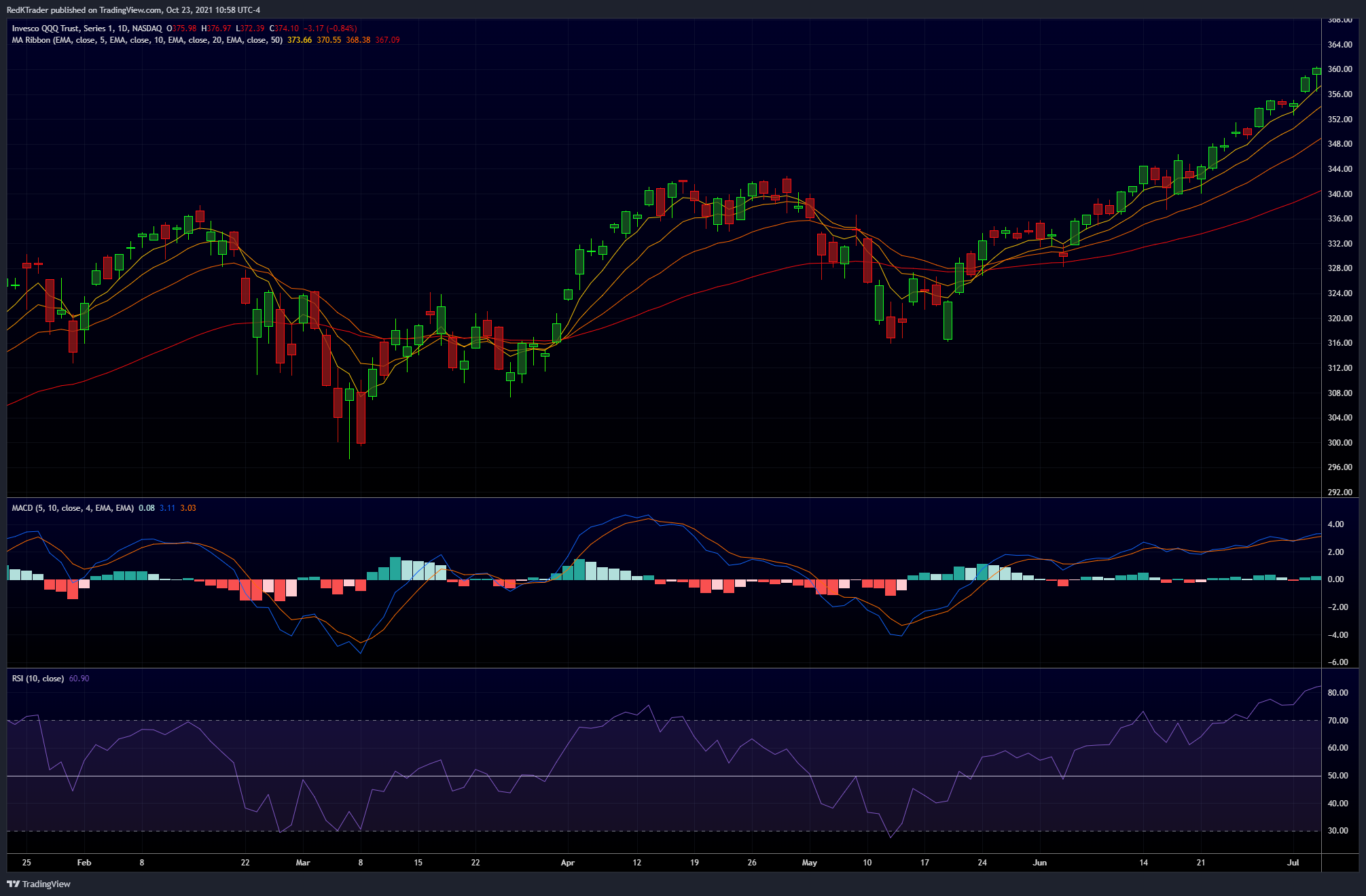Click the 70.00 RSI axis label
This screenshot has width=1366, height=896.
pyautogui.click(x=1337, y=721)
